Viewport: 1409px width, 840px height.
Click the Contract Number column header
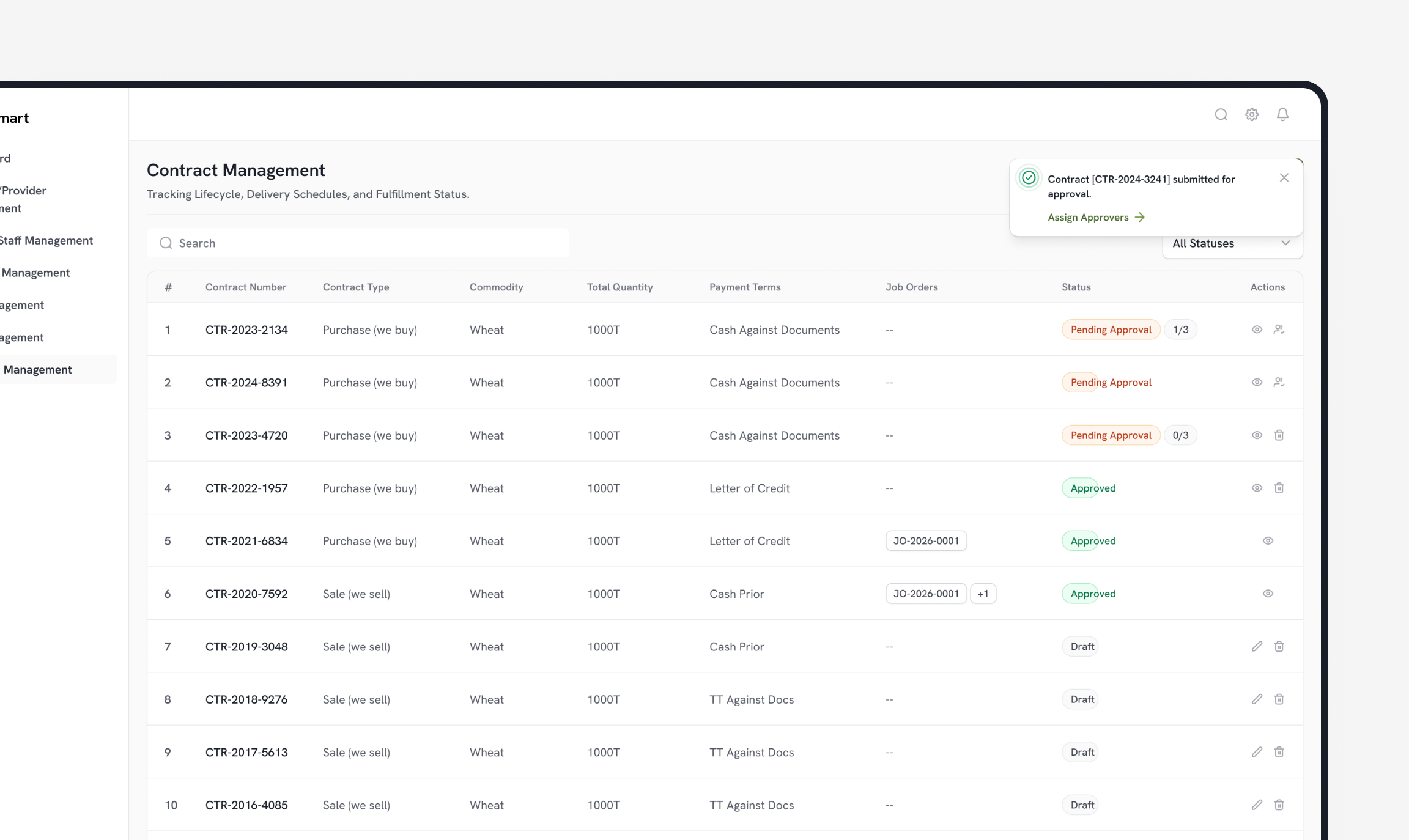coord(246,287)
